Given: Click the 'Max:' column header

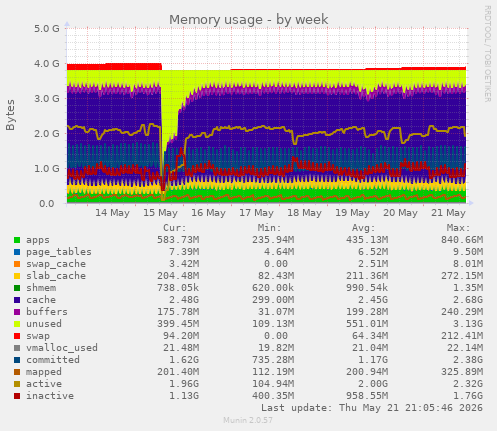Looking at the screenshot, I should click(x=458, y=228).
